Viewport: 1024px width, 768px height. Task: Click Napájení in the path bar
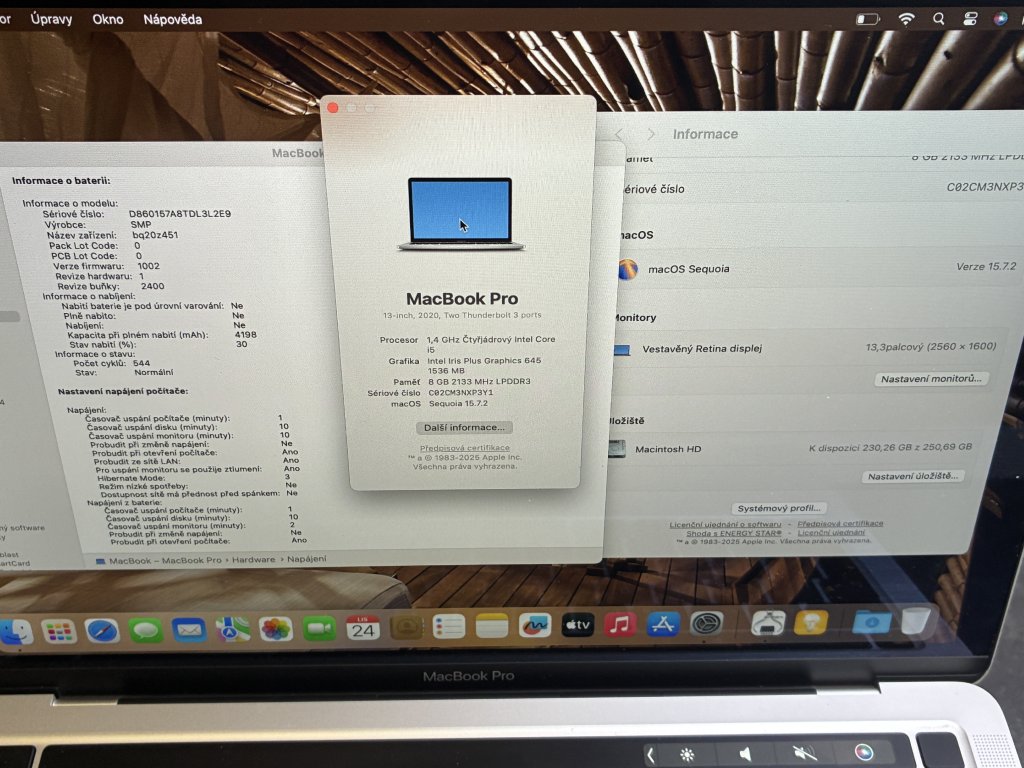coord(307,559)
